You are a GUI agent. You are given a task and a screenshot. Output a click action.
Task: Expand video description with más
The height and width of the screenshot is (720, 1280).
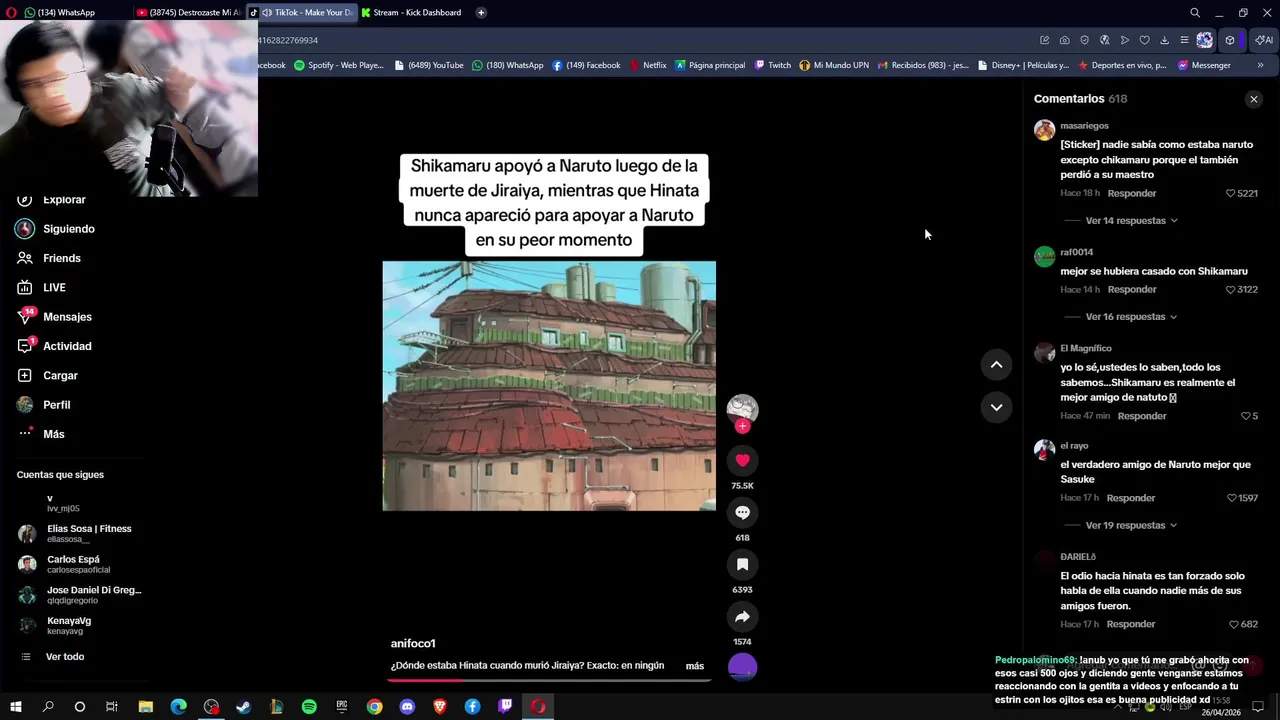695,666
